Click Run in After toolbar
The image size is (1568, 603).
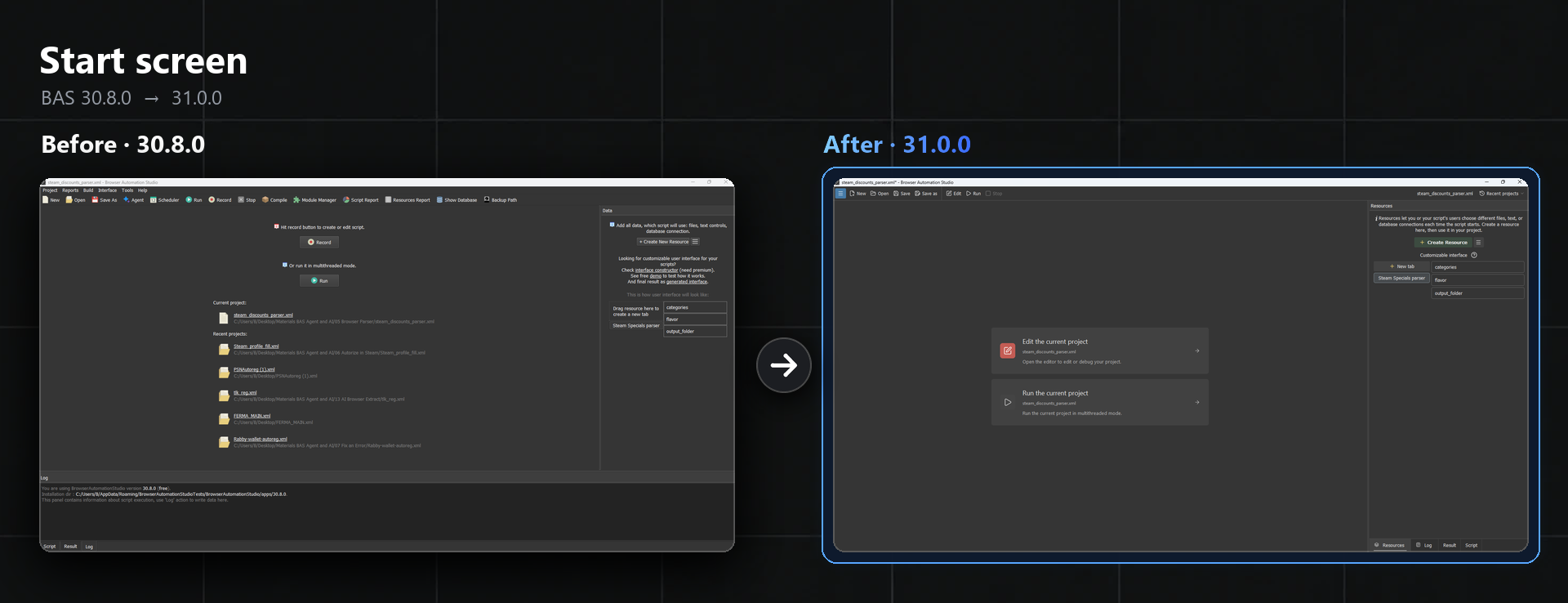coord(973,194)
